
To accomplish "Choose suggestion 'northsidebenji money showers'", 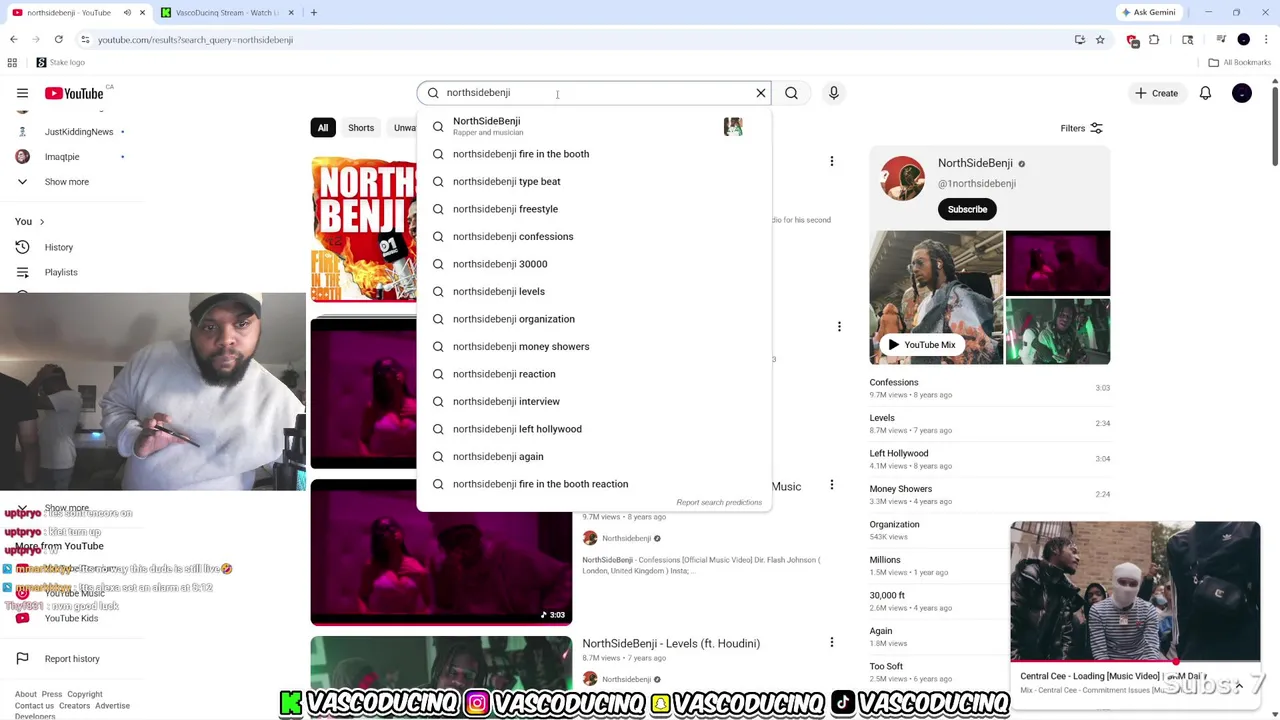I will [594, 346].
